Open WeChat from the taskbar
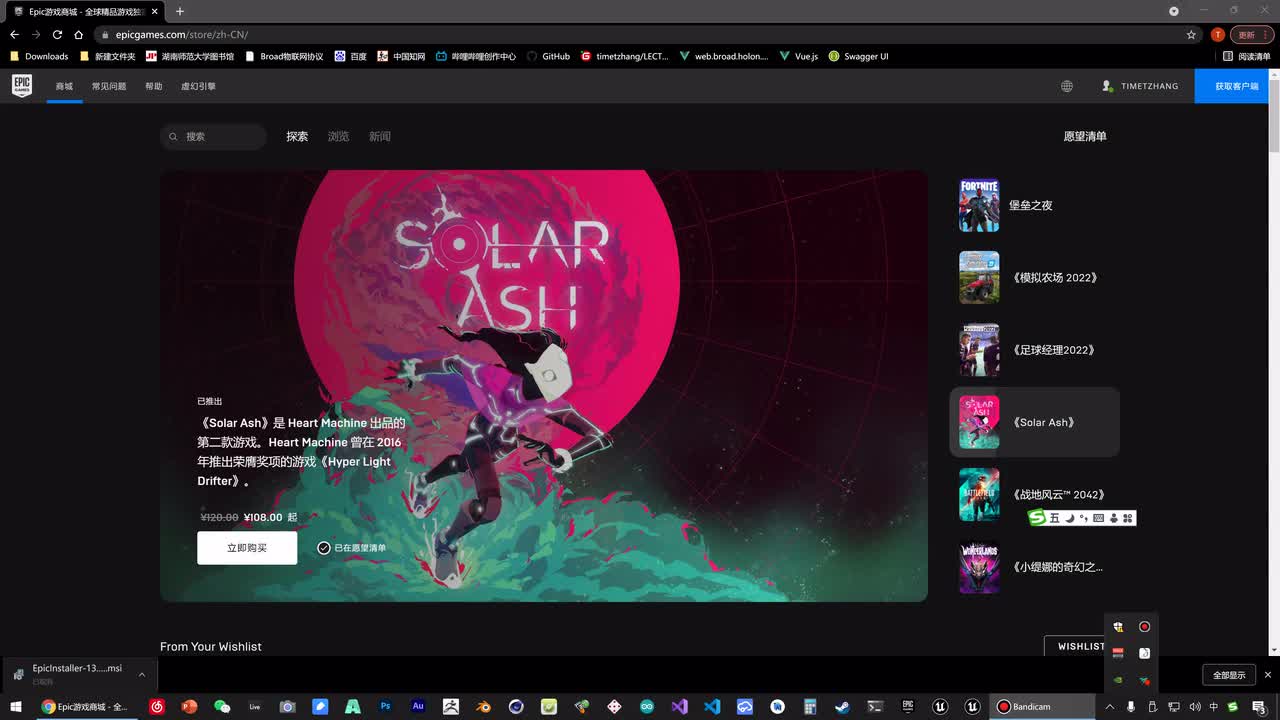 (222, 706)
